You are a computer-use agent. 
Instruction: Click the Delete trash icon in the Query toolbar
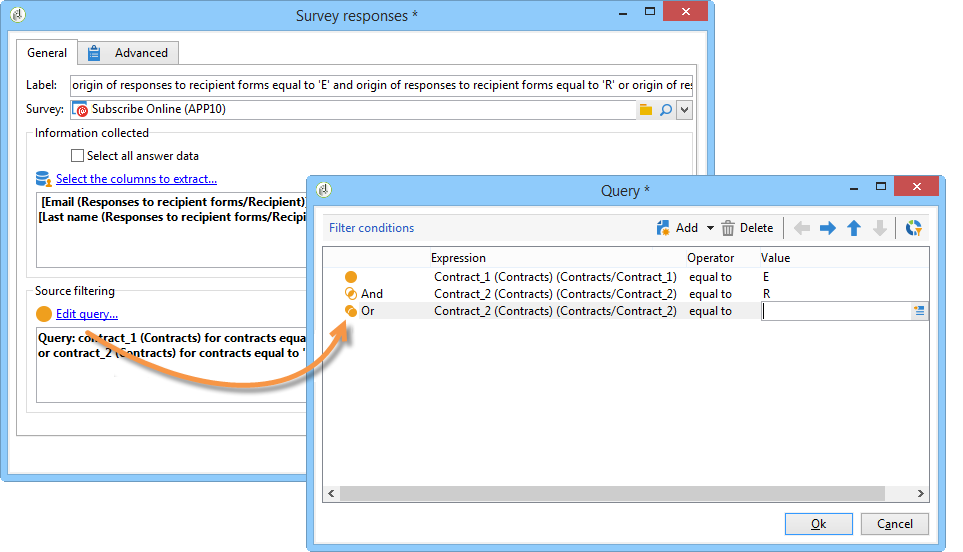pos(728,228)
